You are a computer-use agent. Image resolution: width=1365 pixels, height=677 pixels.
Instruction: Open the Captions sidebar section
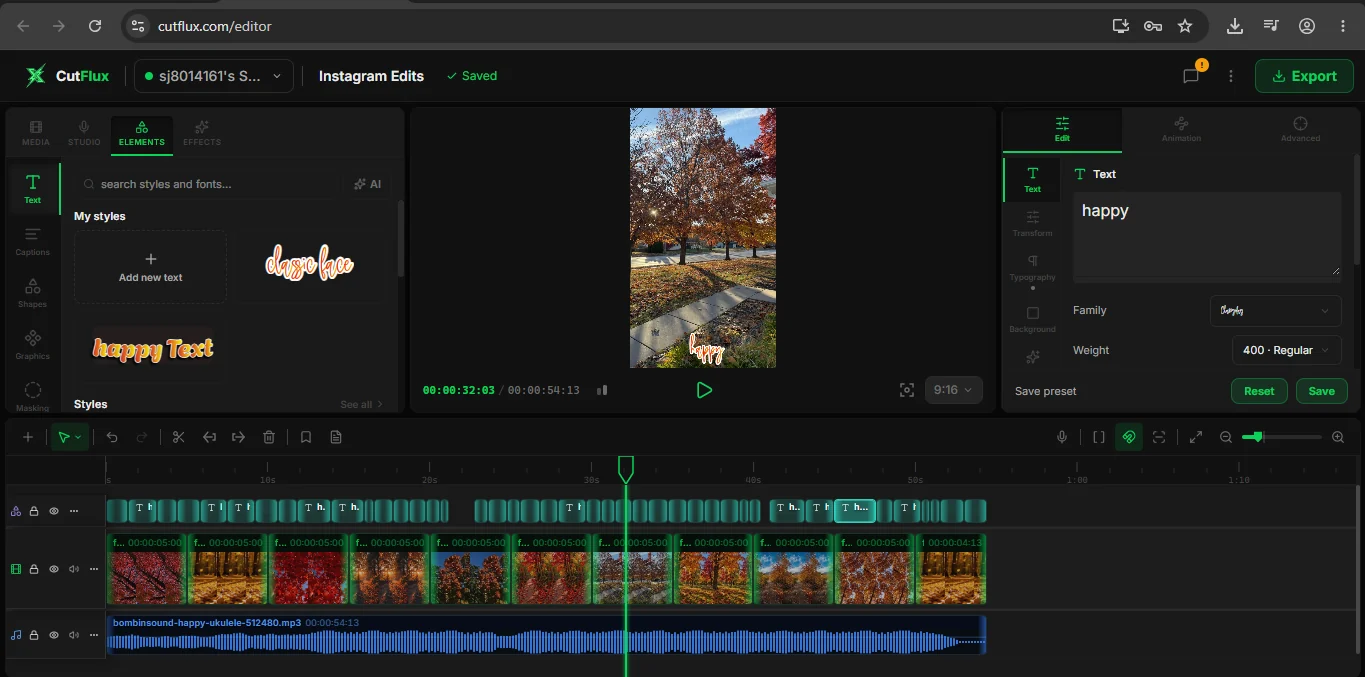[x=33, y=240]
